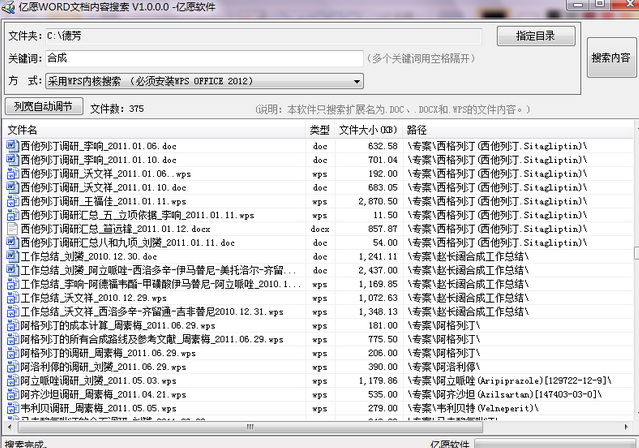Click doc icon of 西他列汀调研_沃文祥_2011.01.10.doc
The height and width of the screenshot is (448, 639).
tap(13, 187)
